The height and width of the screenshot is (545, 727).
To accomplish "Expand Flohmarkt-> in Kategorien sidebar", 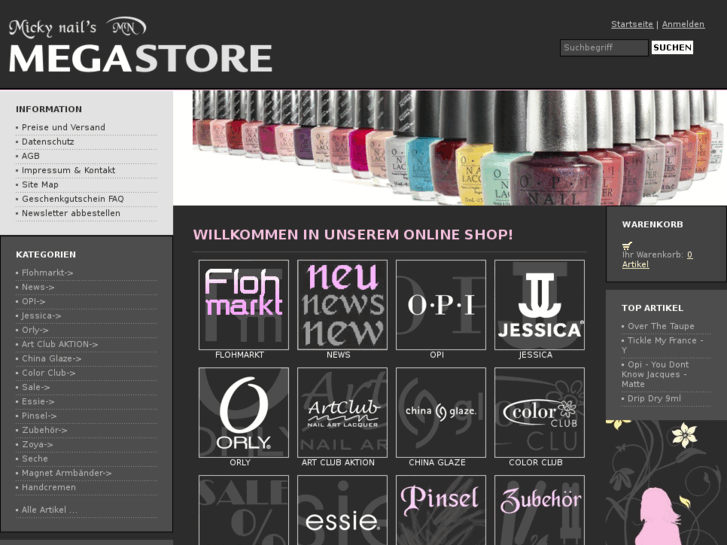I will tap(47, 273).
